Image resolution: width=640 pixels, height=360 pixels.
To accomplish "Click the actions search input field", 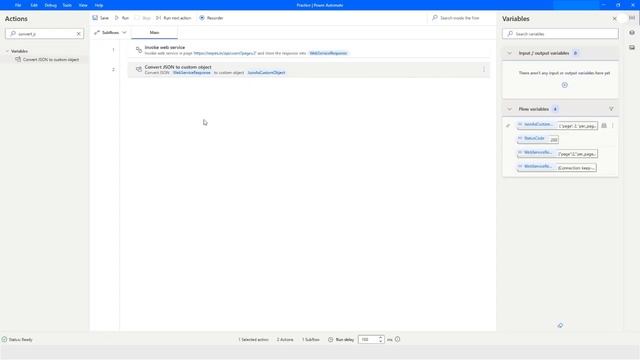I will pos(43,34).
